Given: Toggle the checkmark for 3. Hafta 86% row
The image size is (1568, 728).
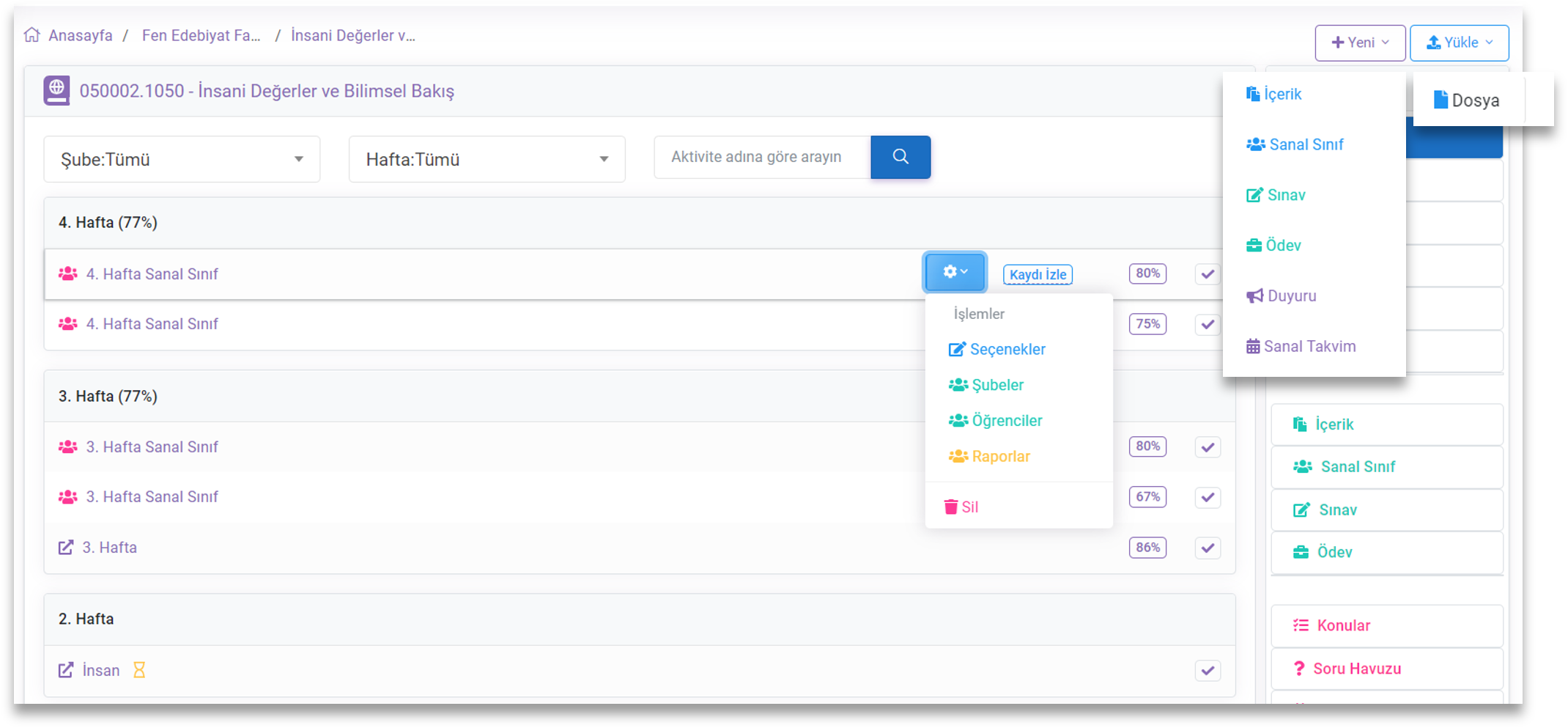Looking at the screenshot, I should (x=1208, y=548).
